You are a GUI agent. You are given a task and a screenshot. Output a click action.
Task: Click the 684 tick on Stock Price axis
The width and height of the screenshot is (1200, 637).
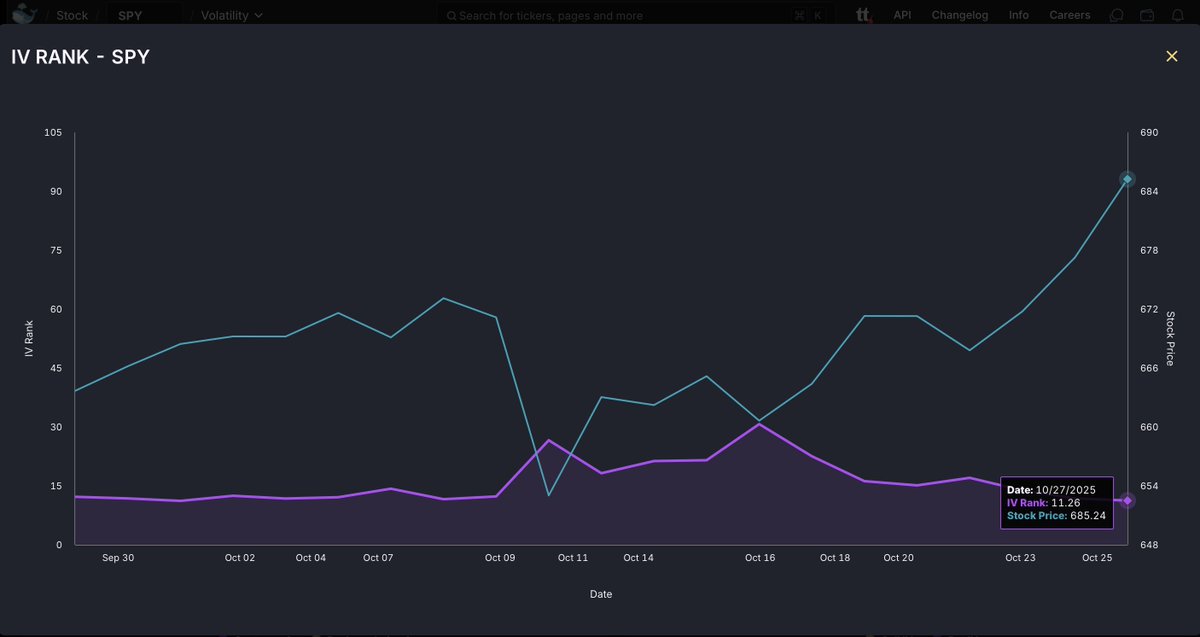[1148, 192]
